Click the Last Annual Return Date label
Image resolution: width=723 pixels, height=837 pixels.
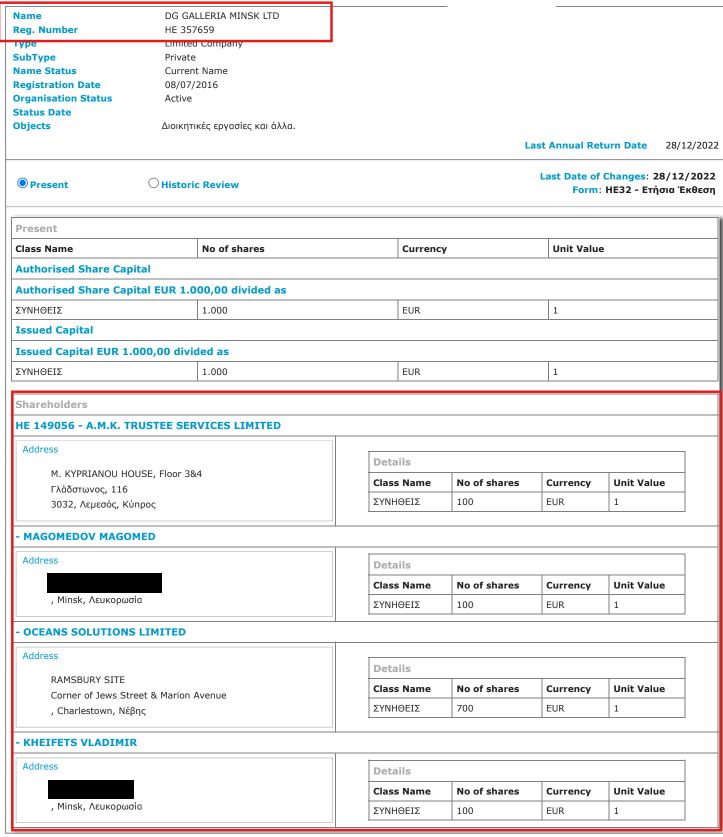585,146
